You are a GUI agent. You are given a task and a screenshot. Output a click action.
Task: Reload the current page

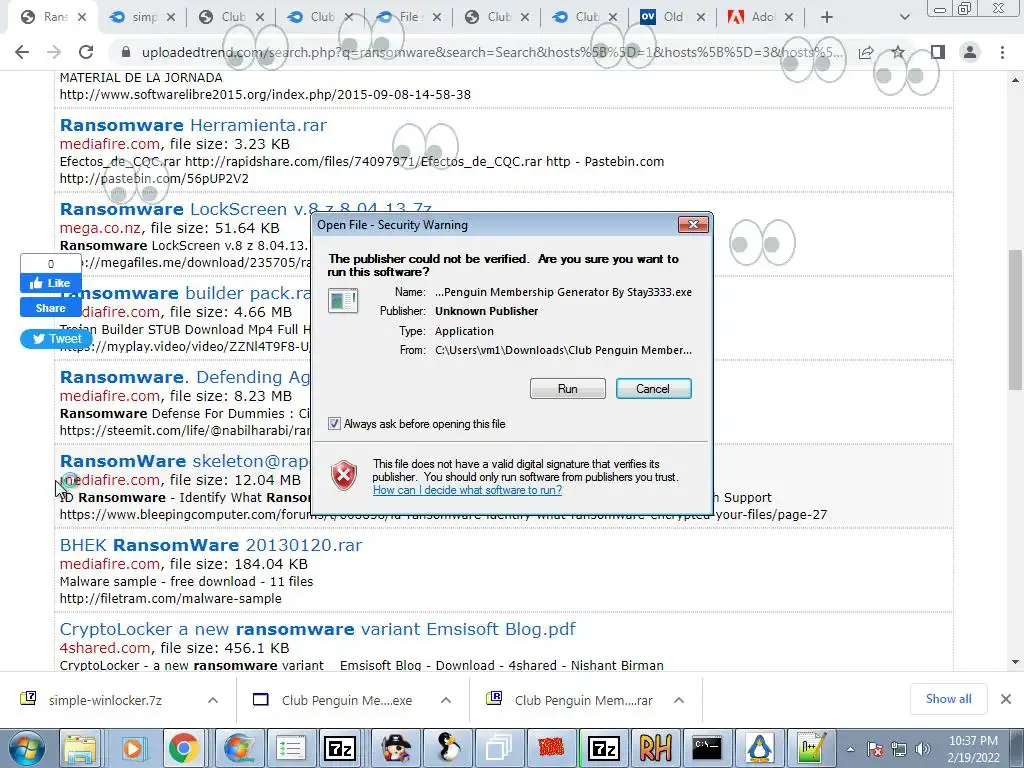pos(86,52)
